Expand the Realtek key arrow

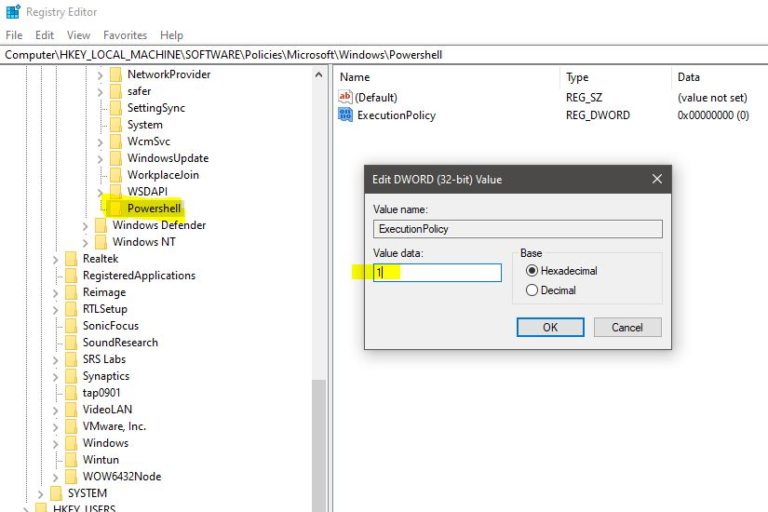pos(55,260)
